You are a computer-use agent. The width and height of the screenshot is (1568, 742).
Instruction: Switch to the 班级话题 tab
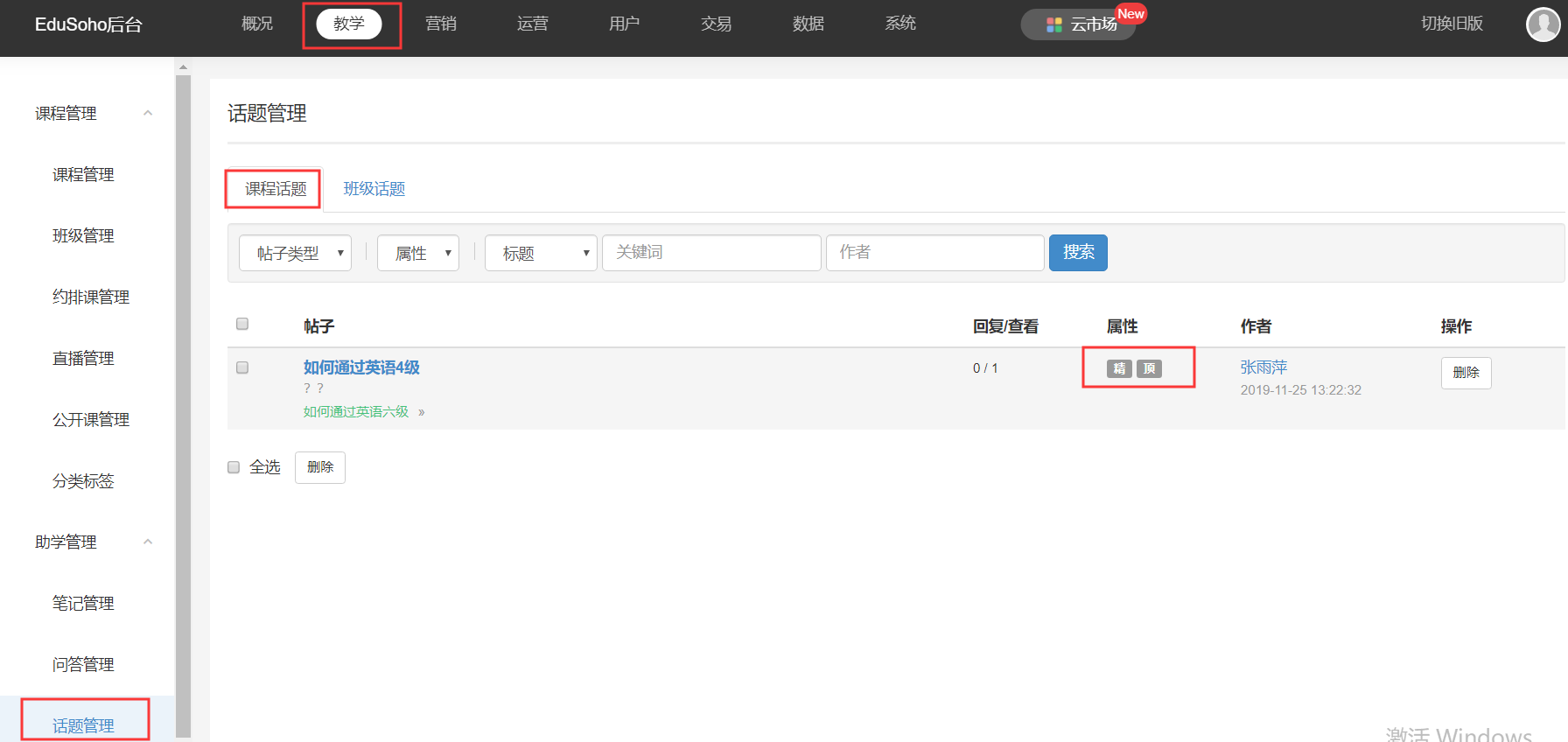374,189
